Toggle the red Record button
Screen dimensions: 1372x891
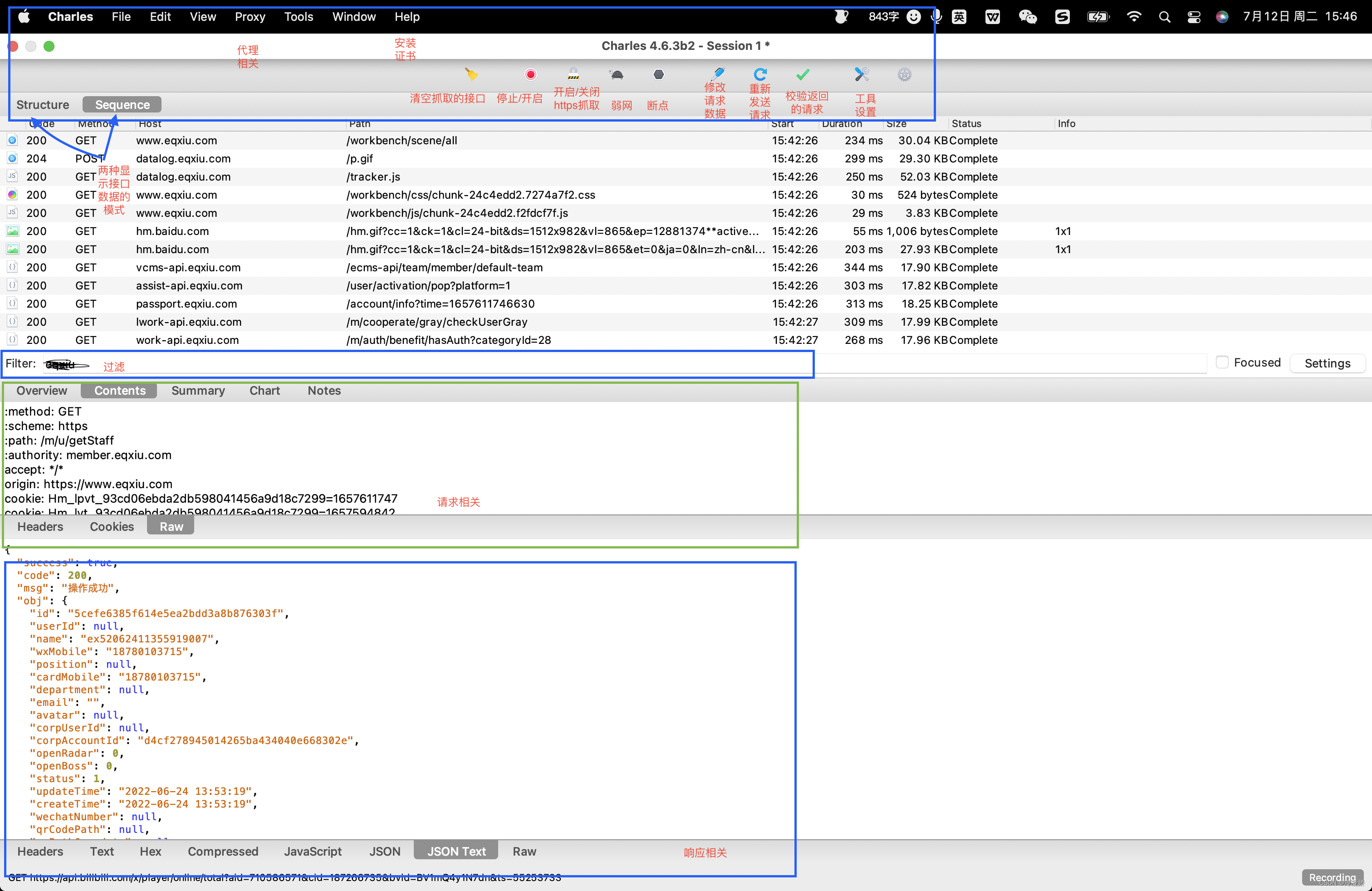click(530, 74)
